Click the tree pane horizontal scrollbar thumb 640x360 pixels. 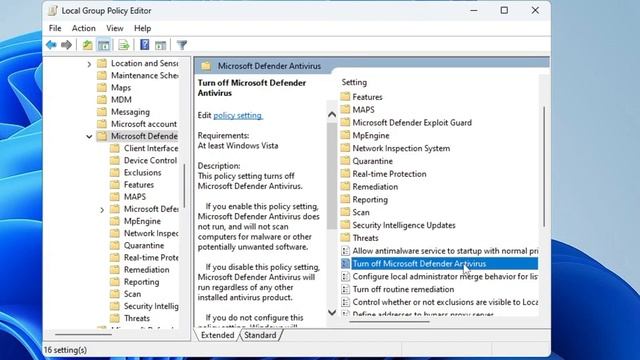tap(84, 334)
